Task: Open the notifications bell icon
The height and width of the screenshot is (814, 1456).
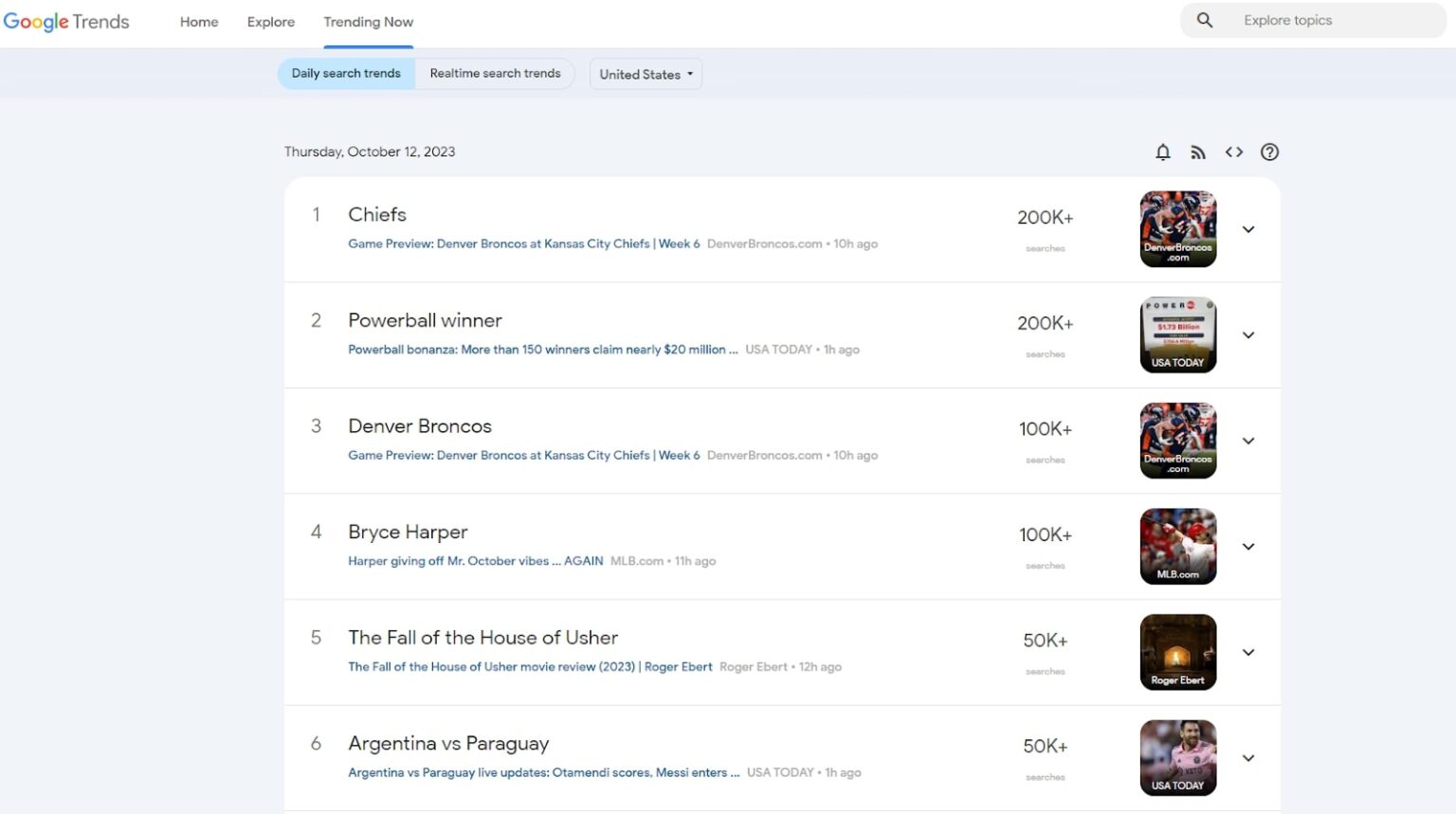Action: tap(1162, 152)
